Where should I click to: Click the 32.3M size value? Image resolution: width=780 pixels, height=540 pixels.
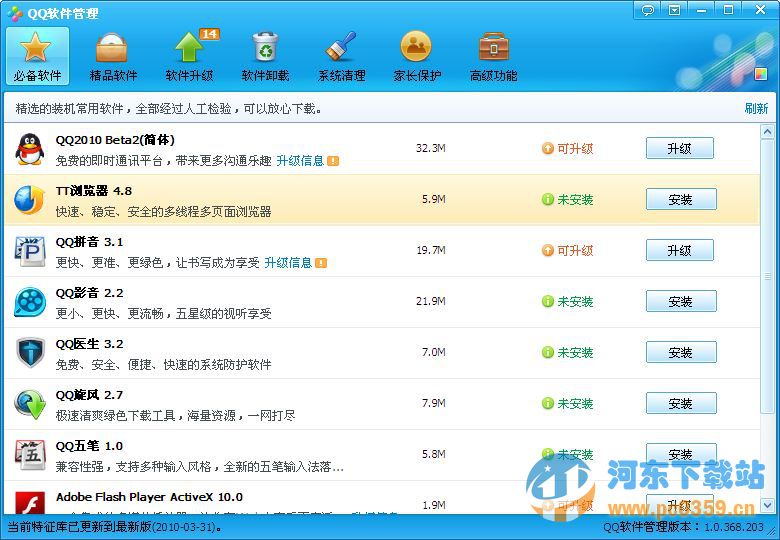coord(431,148)
